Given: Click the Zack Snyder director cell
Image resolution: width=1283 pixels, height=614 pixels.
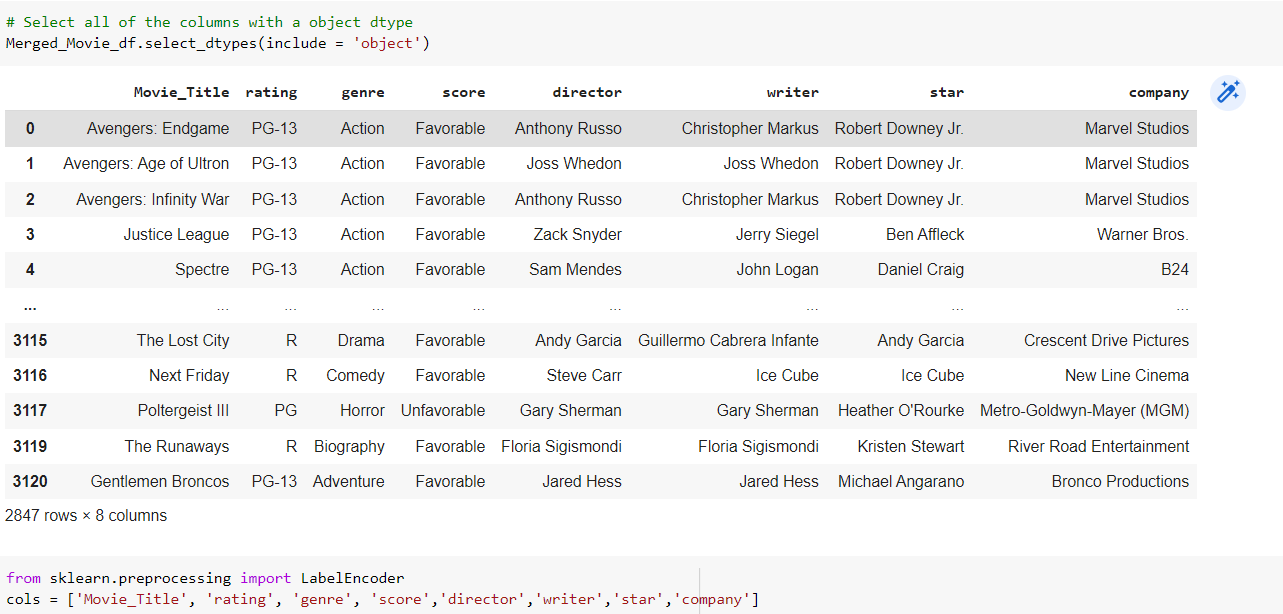Looking at the screenshot, I should click(578, 234).
